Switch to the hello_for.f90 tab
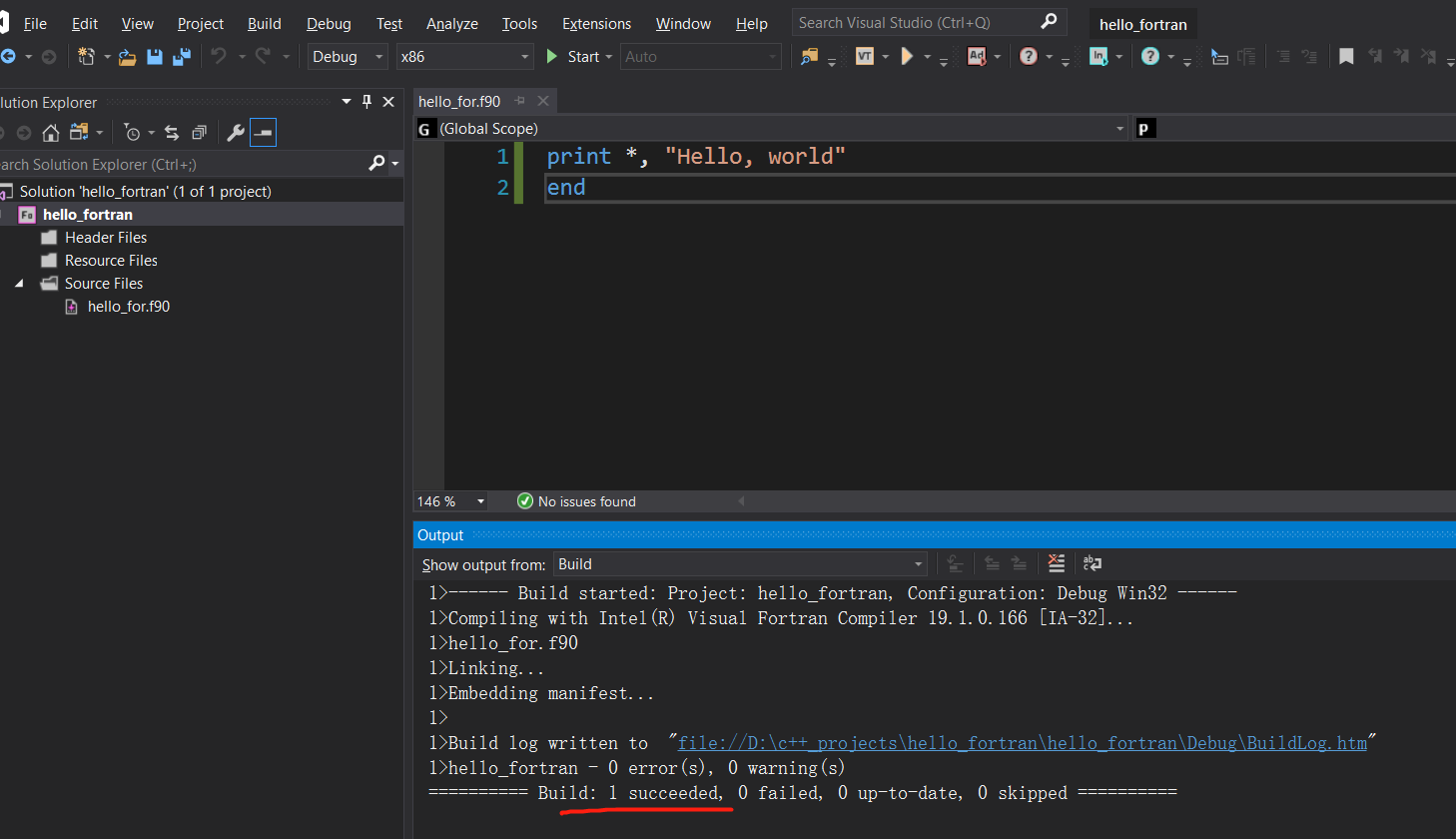 [x=459, y=101]
